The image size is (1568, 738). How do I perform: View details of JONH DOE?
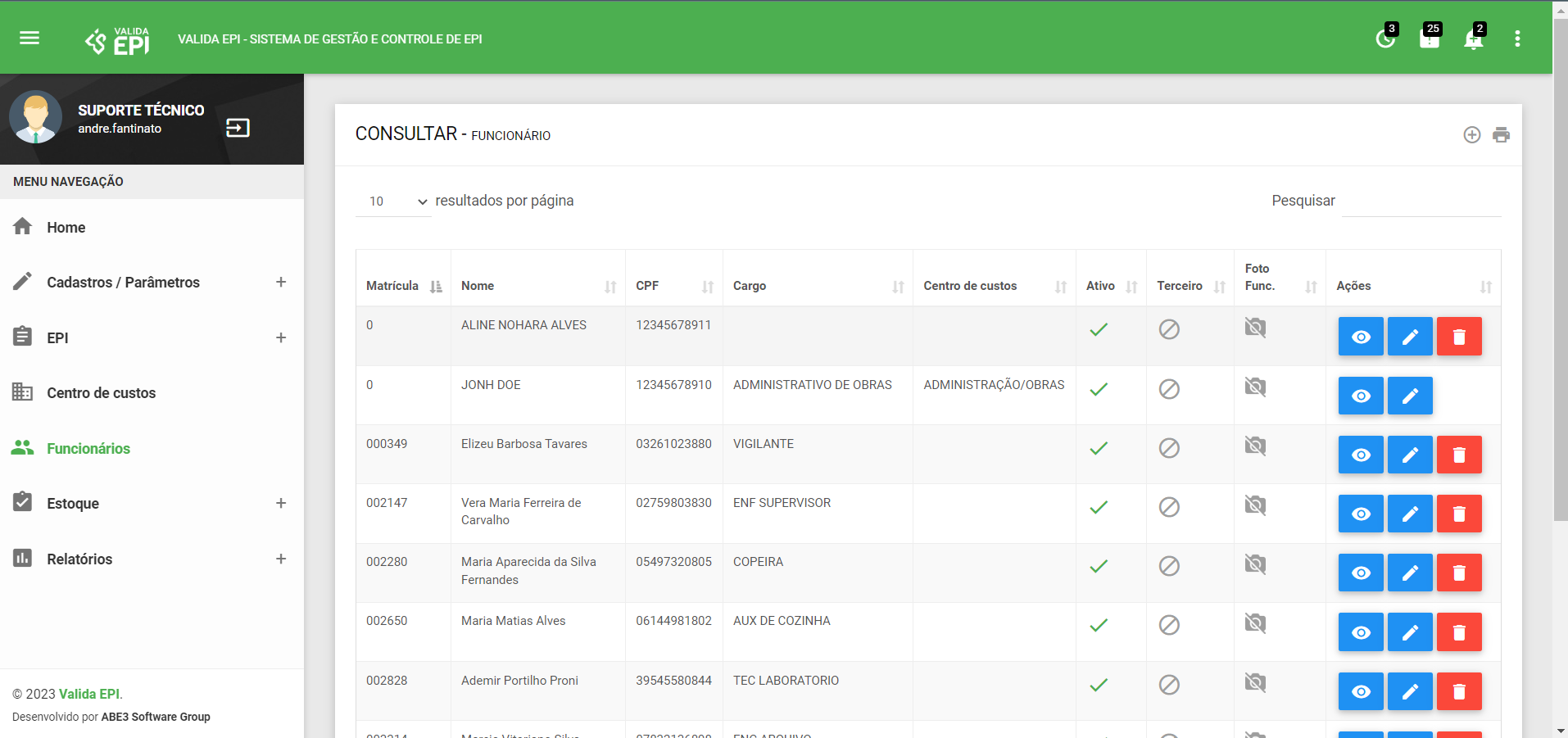point(1361,396)
